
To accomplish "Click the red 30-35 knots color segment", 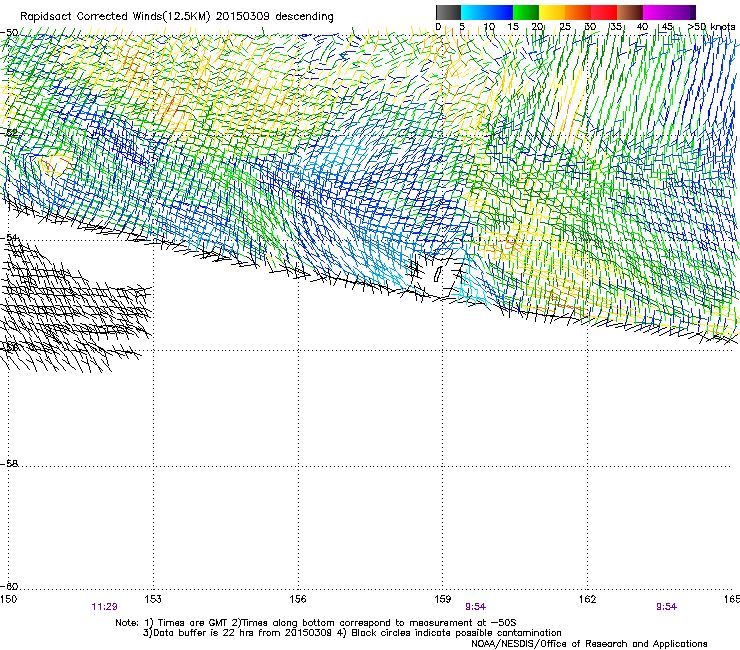I will point(604,12).
